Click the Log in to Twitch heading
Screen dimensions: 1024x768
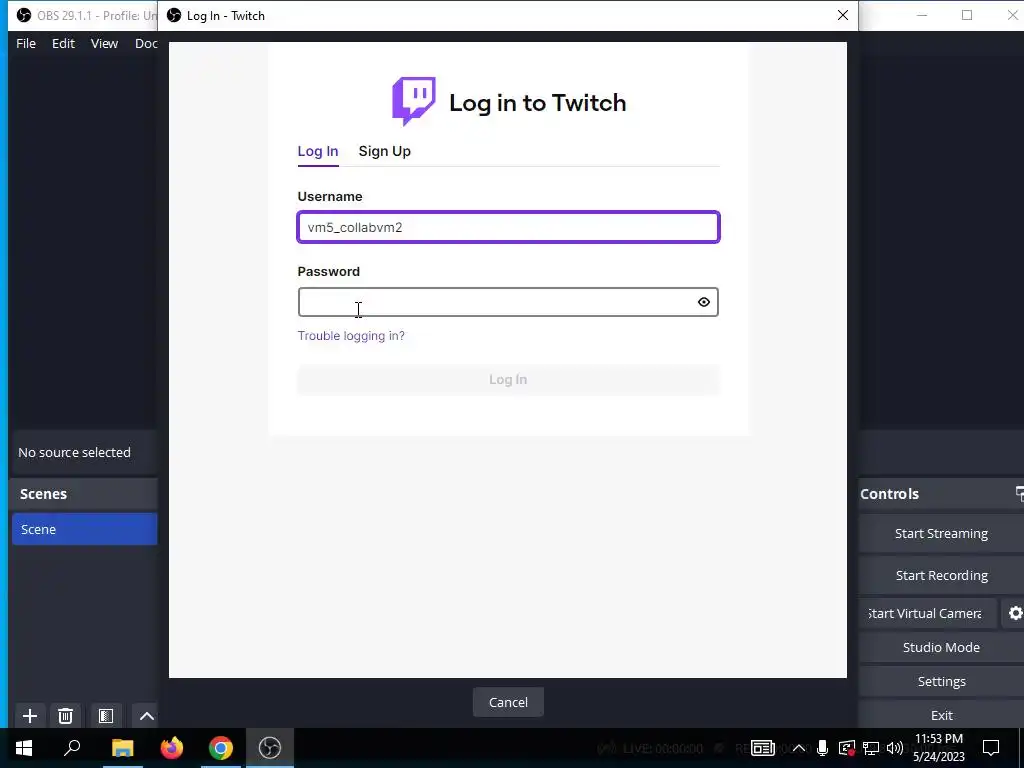pyautogui.click(x=537, y=103)
